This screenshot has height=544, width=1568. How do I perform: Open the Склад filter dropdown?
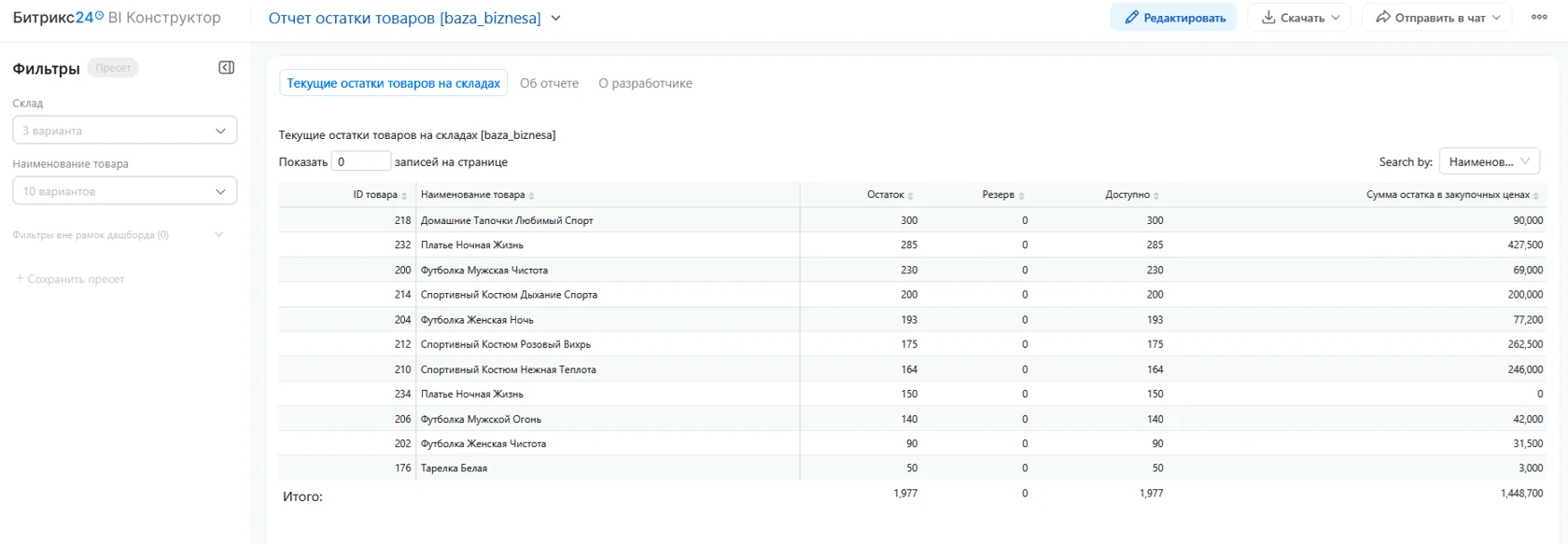[125, 131]
